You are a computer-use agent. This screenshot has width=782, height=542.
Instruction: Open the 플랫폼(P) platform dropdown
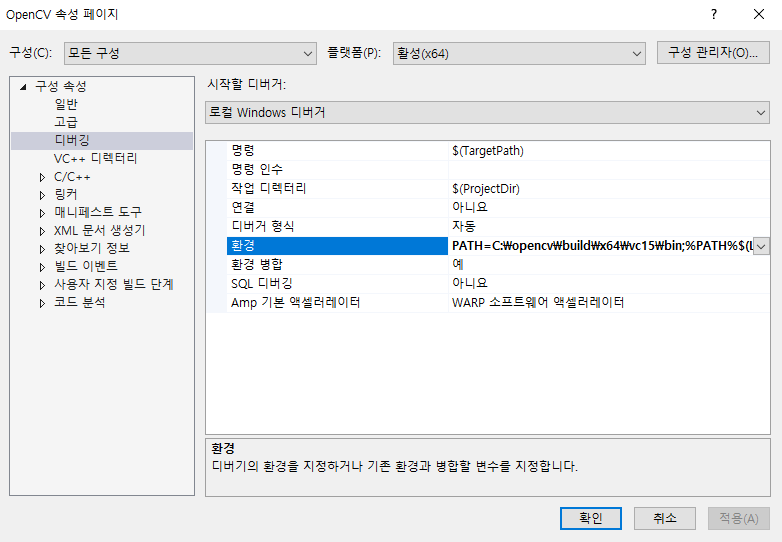pyautogui.click(x=519, y=53)
